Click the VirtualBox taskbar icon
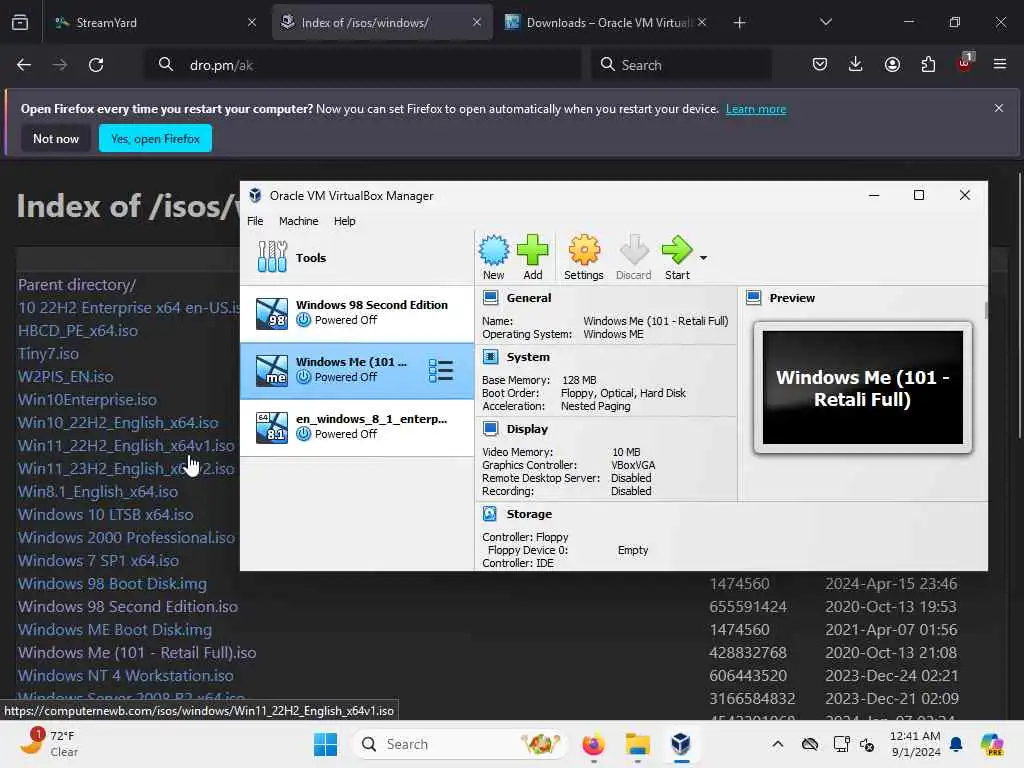Image resolution: width=1024 pixels, height=768 pixels. [680, 744]
